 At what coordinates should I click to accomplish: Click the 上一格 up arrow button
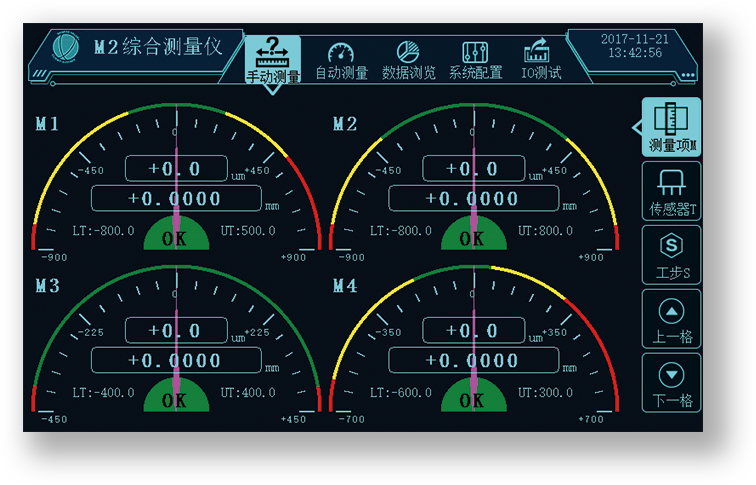click(x=672, y=319)
